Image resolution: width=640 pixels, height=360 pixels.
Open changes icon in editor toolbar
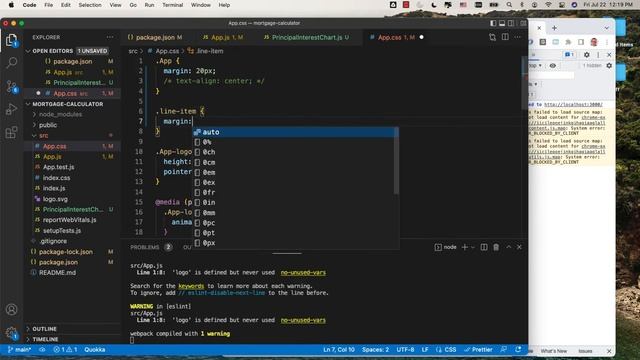492,37
